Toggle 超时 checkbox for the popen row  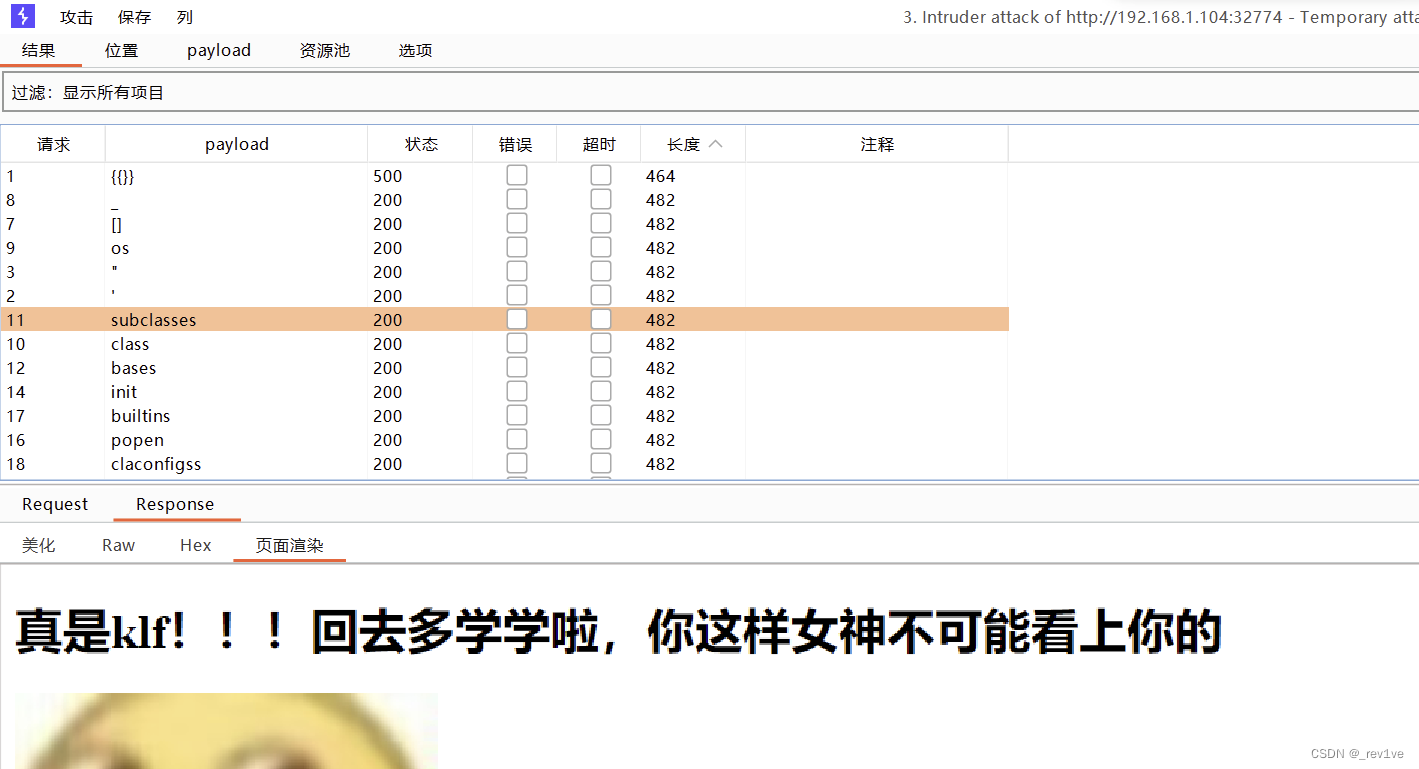coord(601,439)
